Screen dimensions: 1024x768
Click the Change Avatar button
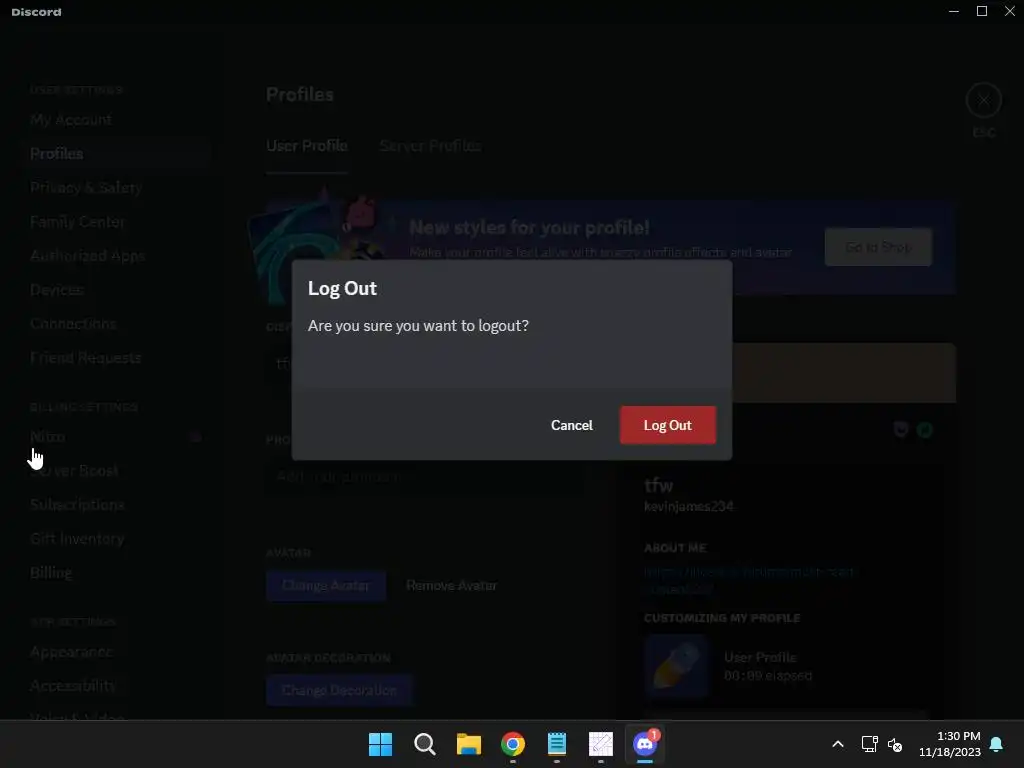coord(325,585)
